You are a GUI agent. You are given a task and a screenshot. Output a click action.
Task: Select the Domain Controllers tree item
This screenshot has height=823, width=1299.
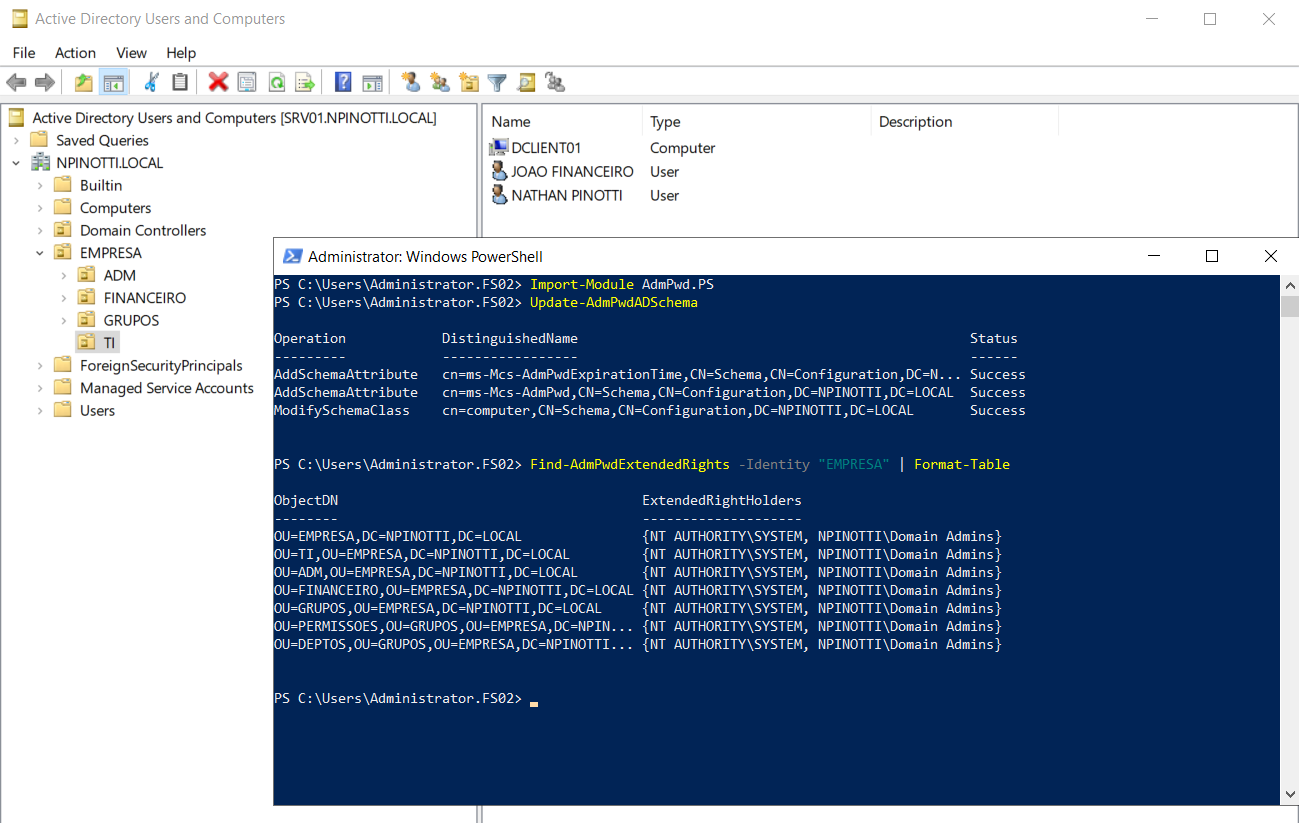pyautogui.click(x=143, y=230)
